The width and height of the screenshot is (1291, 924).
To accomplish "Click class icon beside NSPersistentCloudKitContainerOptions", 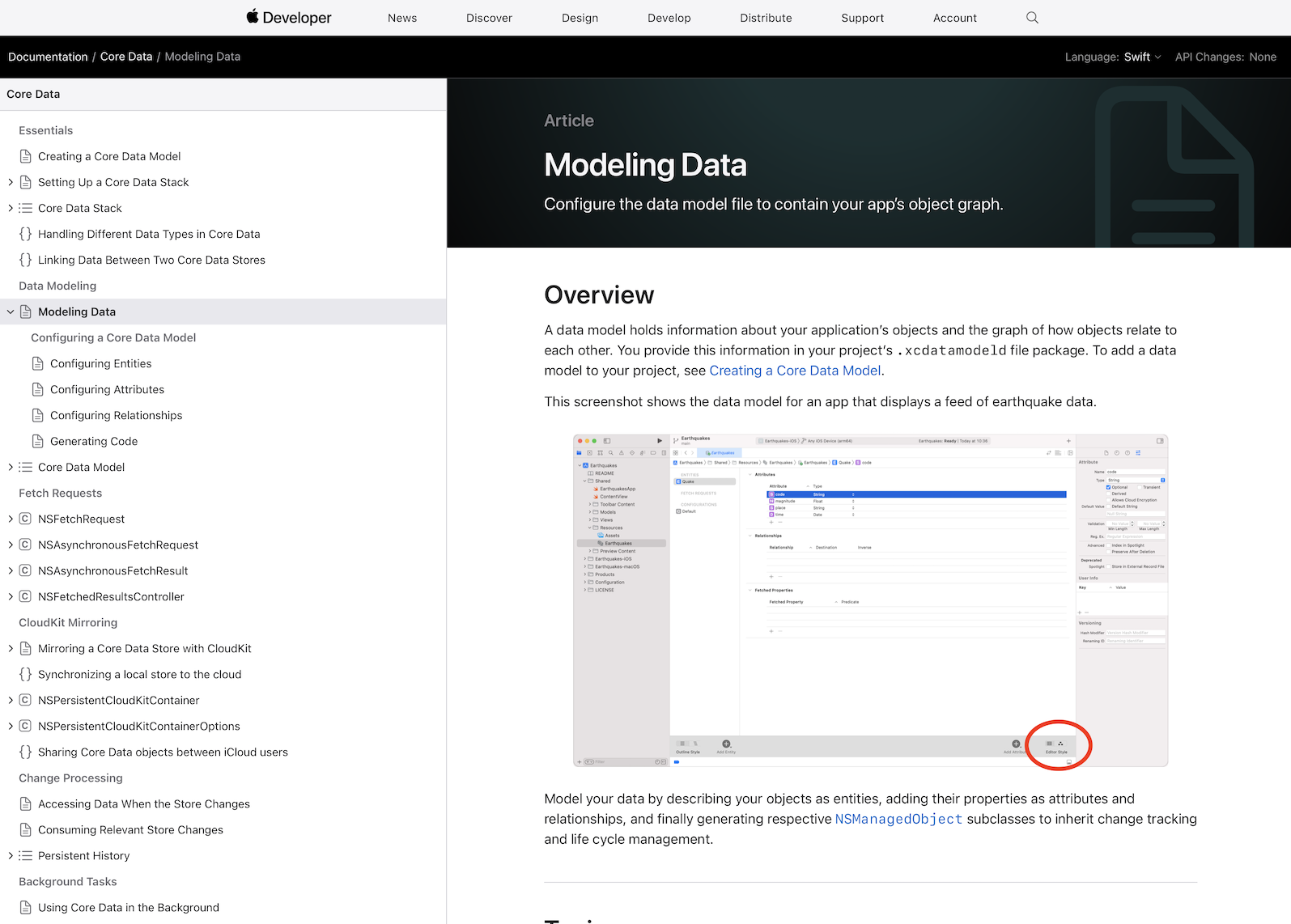I will (x=26, y=726).
